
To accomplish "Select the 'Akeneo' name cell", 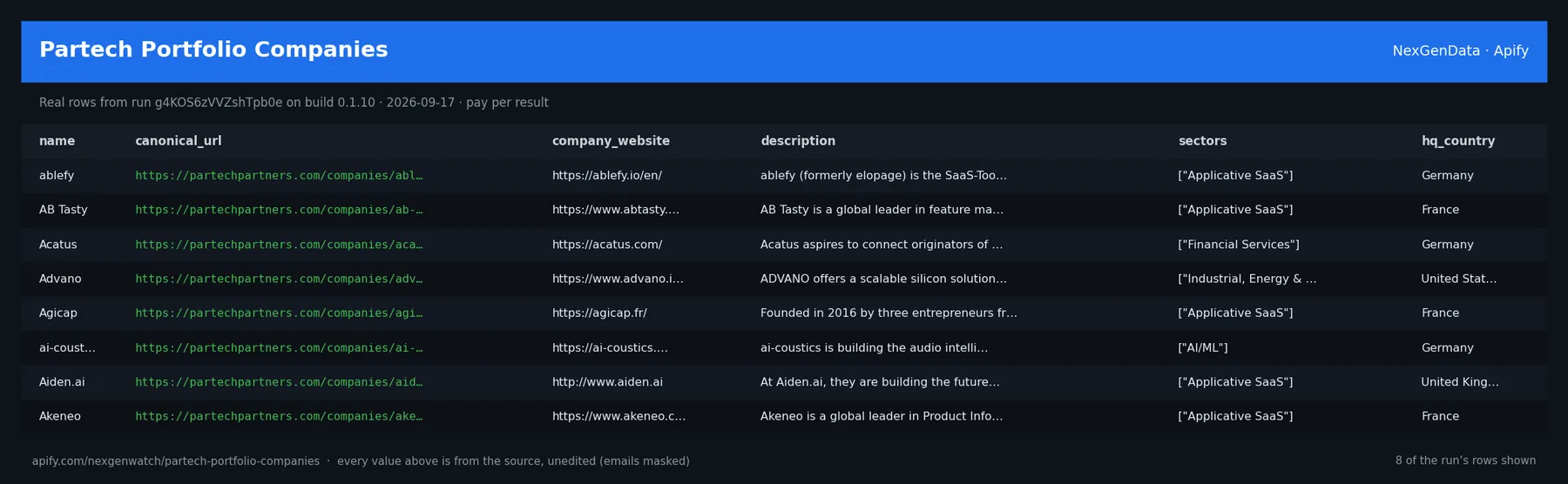I will pyautogui.click(x=59, y=416).
